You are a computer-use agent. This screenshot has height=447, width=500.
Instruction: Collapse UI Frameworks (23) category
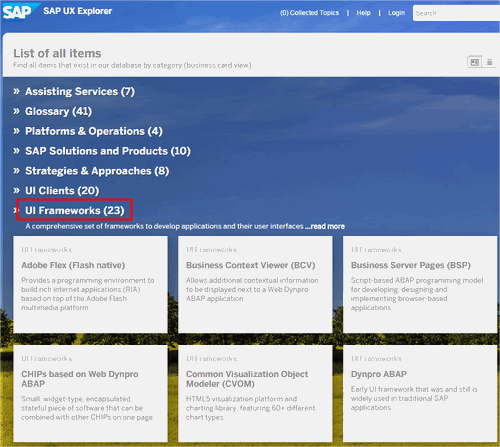click(x=75, y=210)
